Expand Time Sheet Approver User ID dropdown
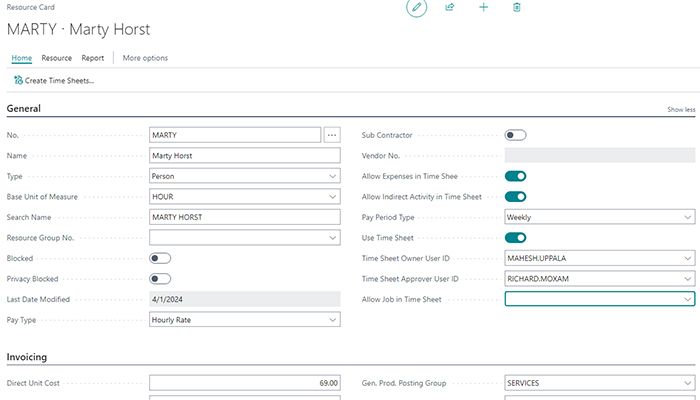 [600, 279]
